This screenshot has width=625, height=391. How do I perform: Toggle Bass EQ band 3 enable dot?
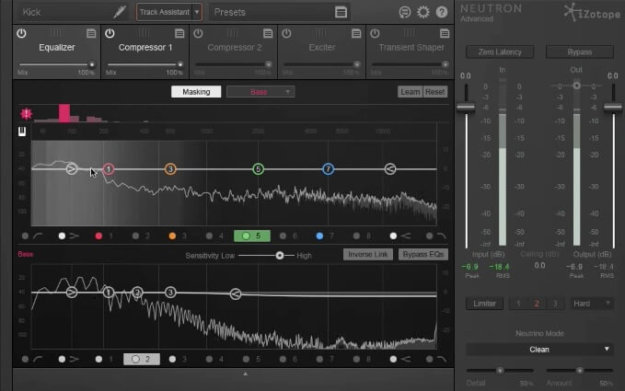click(172, 359)
